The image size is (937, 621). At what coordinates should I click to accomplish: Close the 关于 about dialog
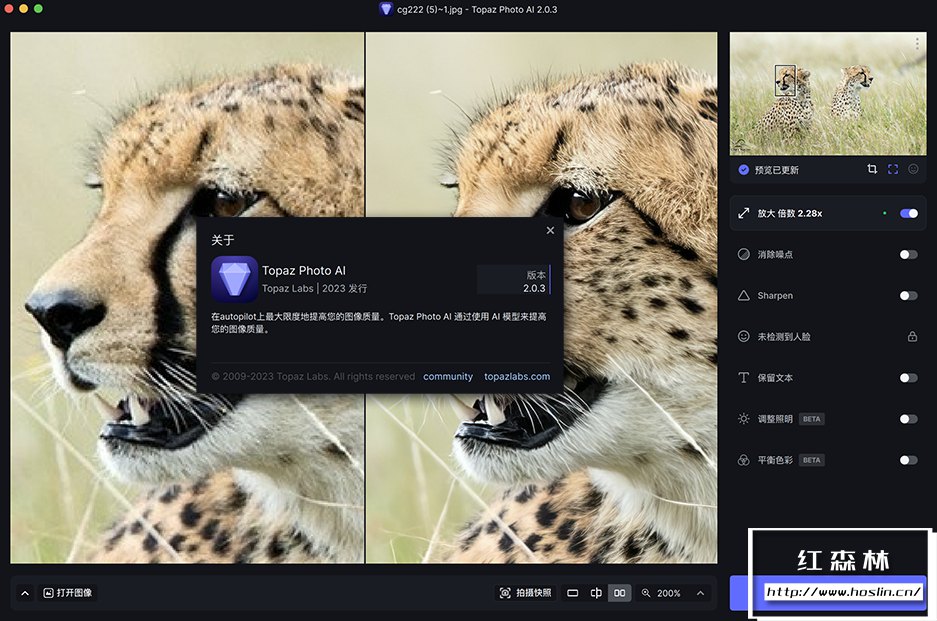coord(550,230)
